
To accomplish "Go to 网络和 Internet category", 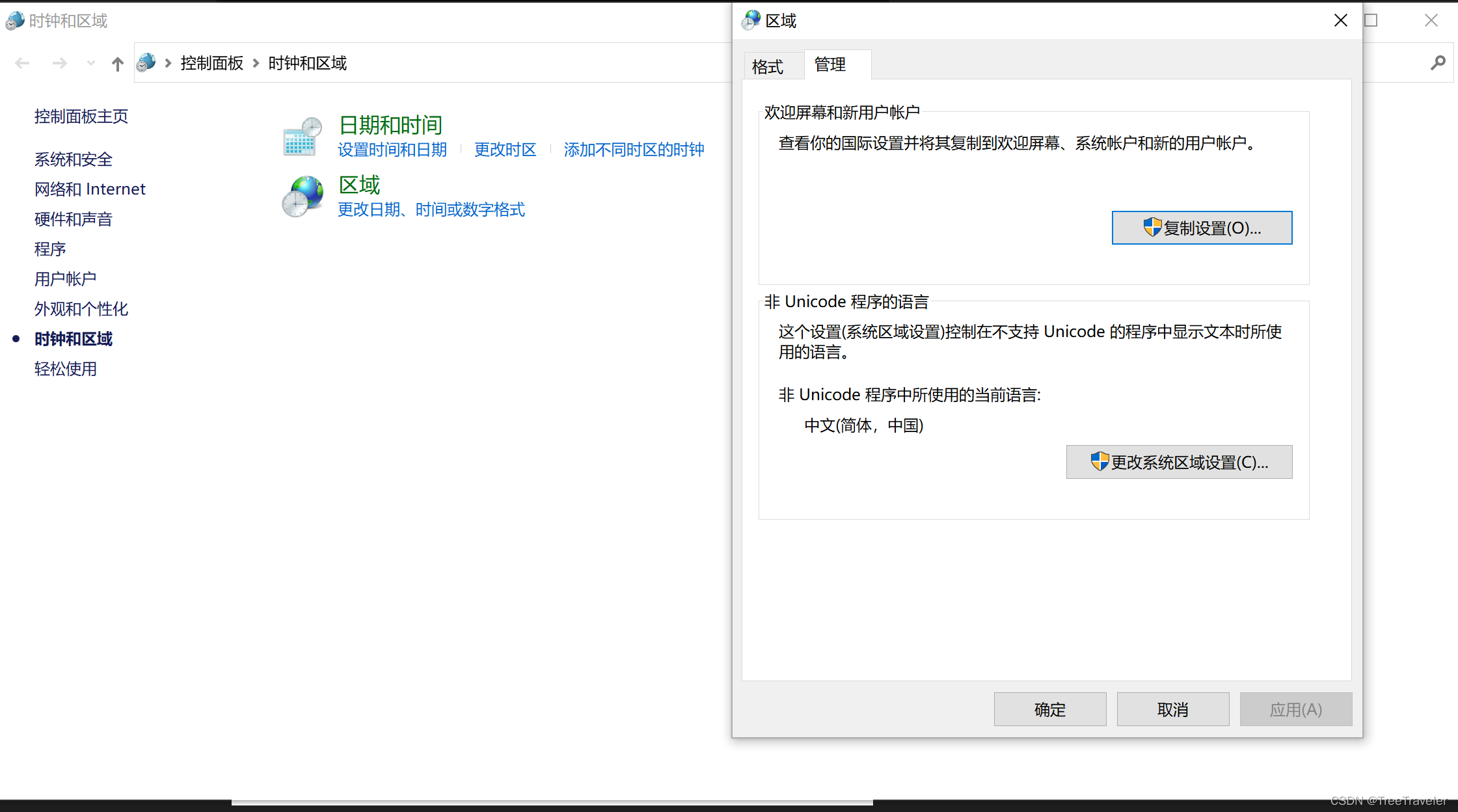I will coord(90,189).
